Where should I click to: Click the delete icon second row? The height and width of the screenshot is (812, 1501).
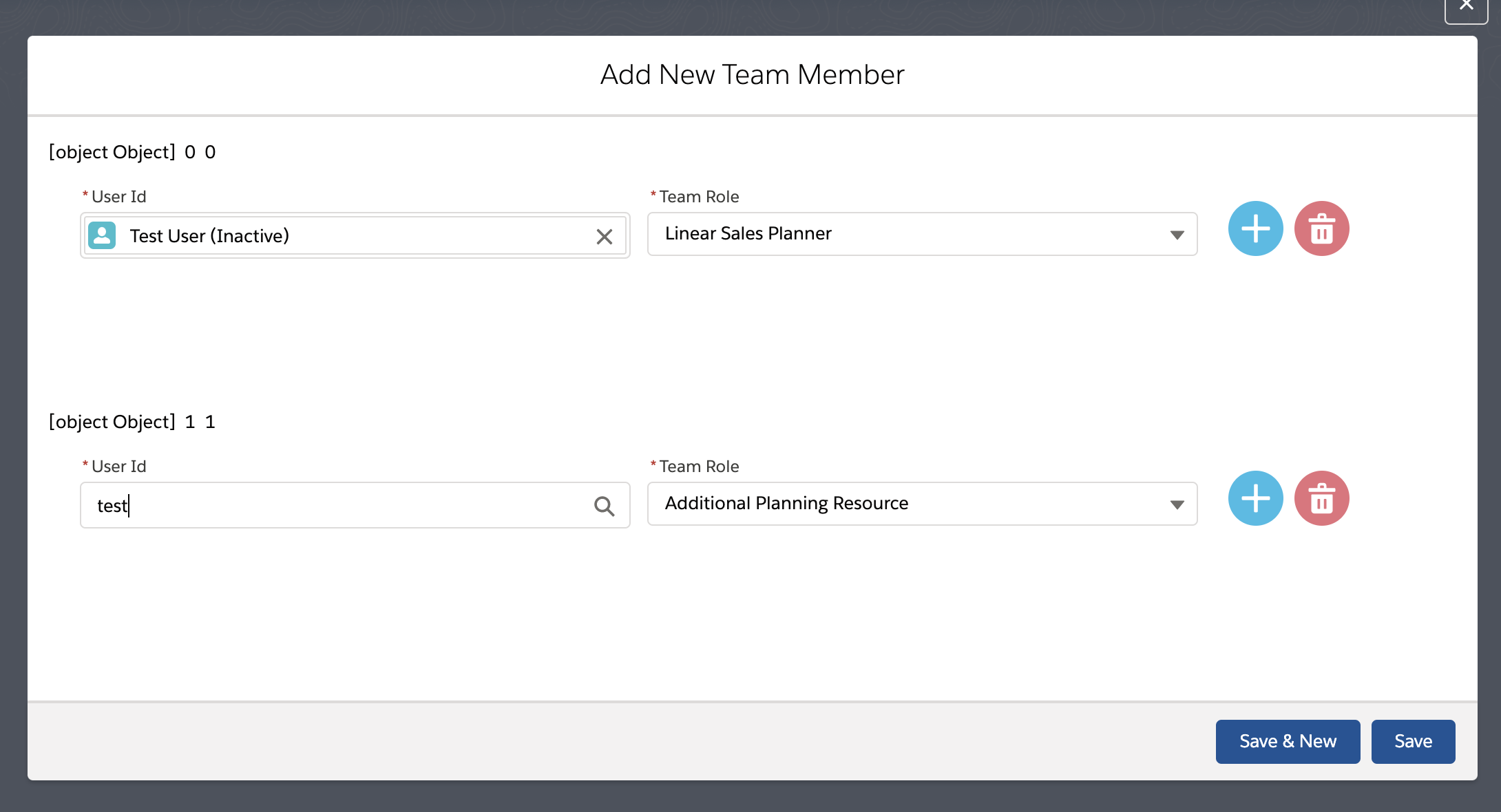pos(1322,499)
